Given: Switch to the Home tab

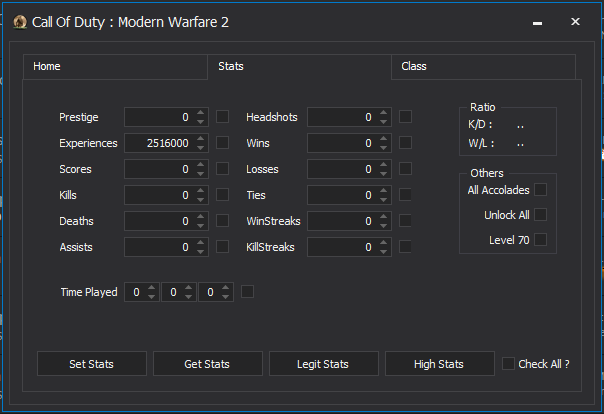Looking at the screenshot, I should [x=115, y=67].
